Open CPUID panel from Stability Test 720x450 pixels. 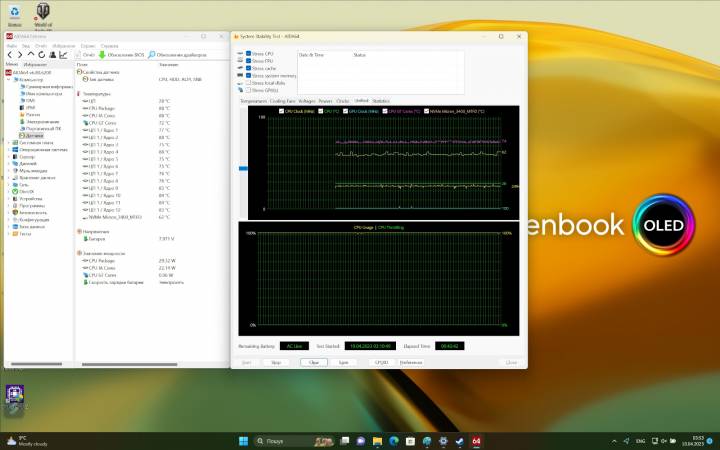tap(382, 363)
